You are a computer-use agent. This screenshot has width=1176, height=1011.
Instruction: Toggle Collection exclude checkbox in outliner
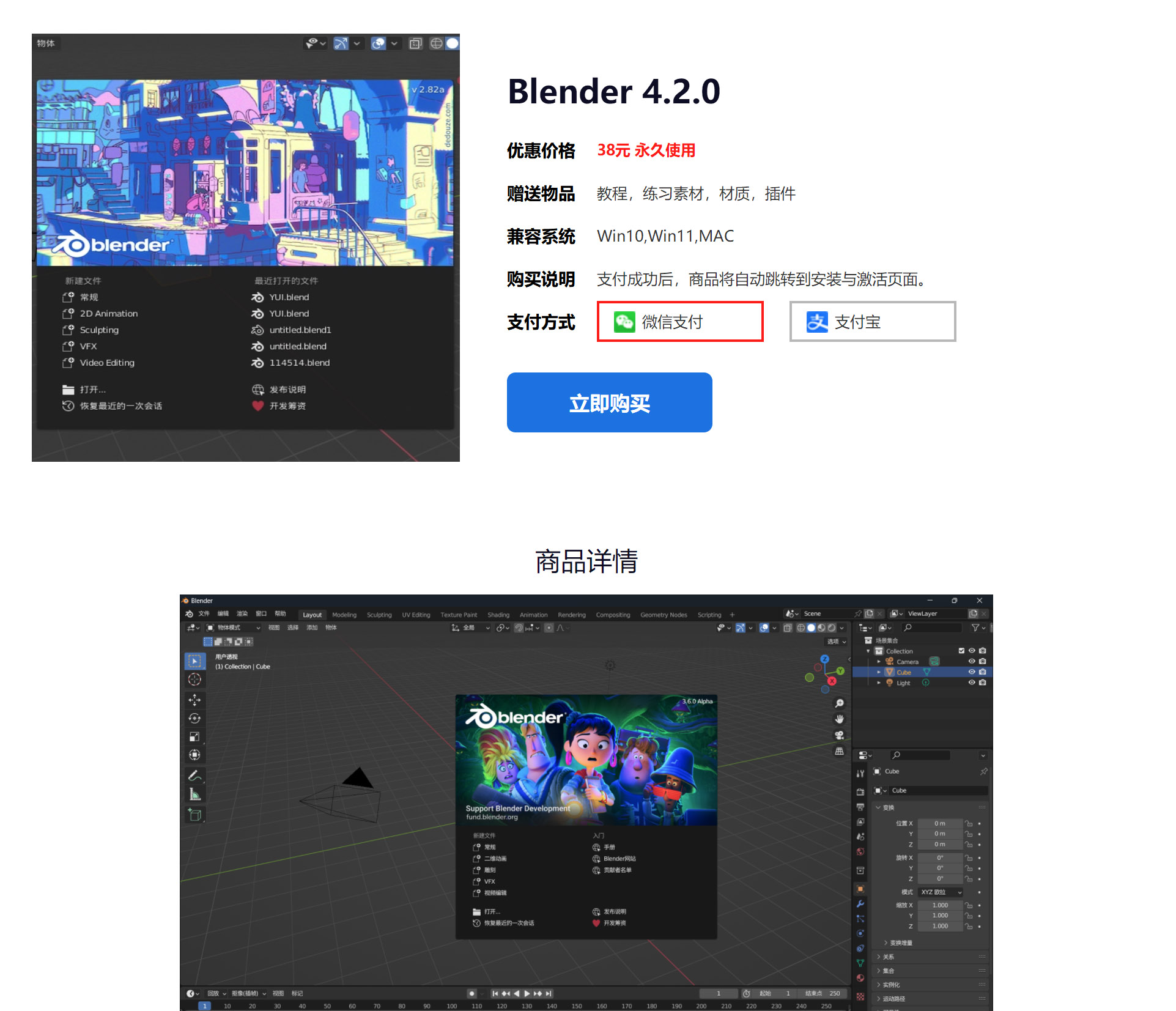pos(961,651)
